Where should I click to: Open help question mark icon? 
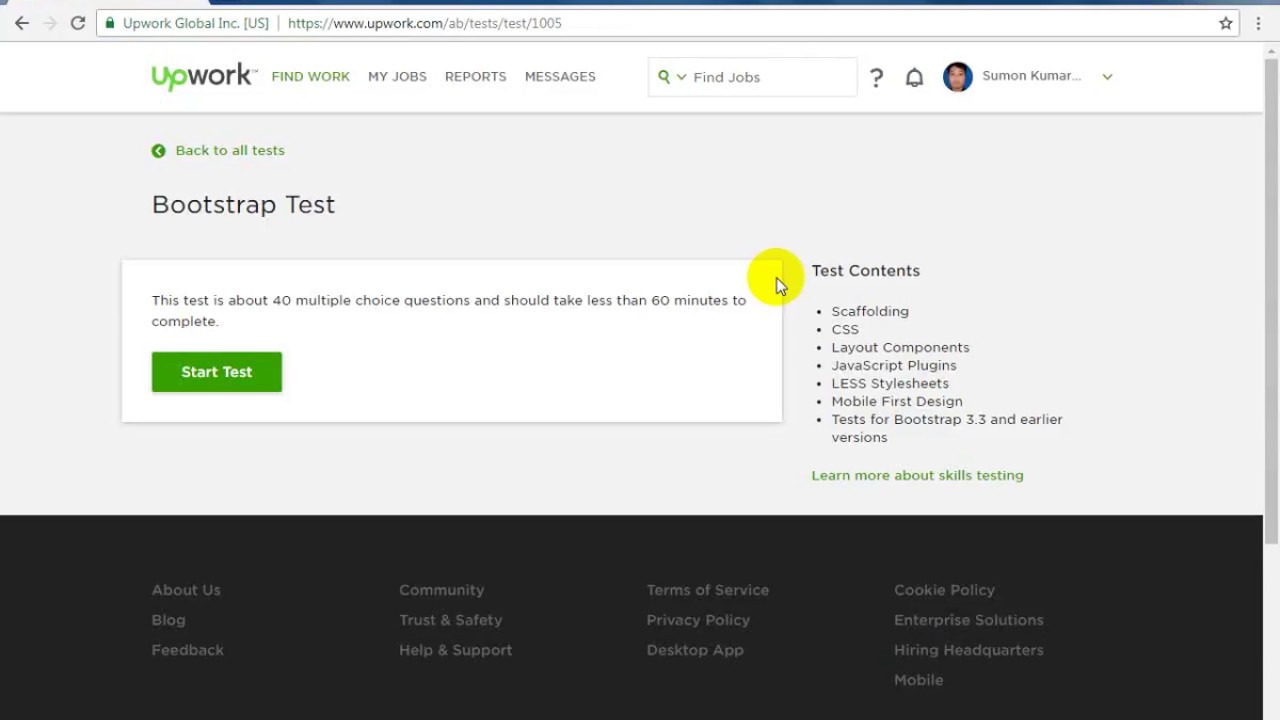point(876,77)
